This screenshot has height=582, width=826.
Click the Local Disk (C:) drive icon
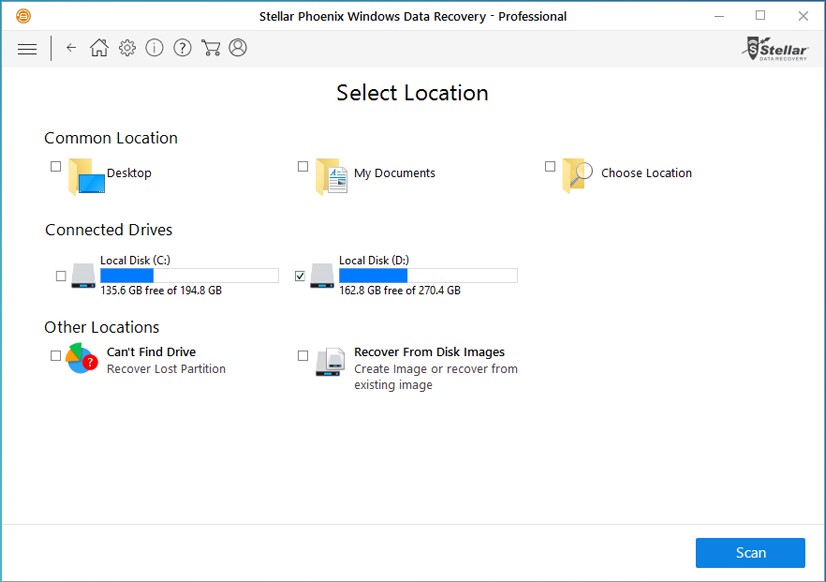point(83,275)
